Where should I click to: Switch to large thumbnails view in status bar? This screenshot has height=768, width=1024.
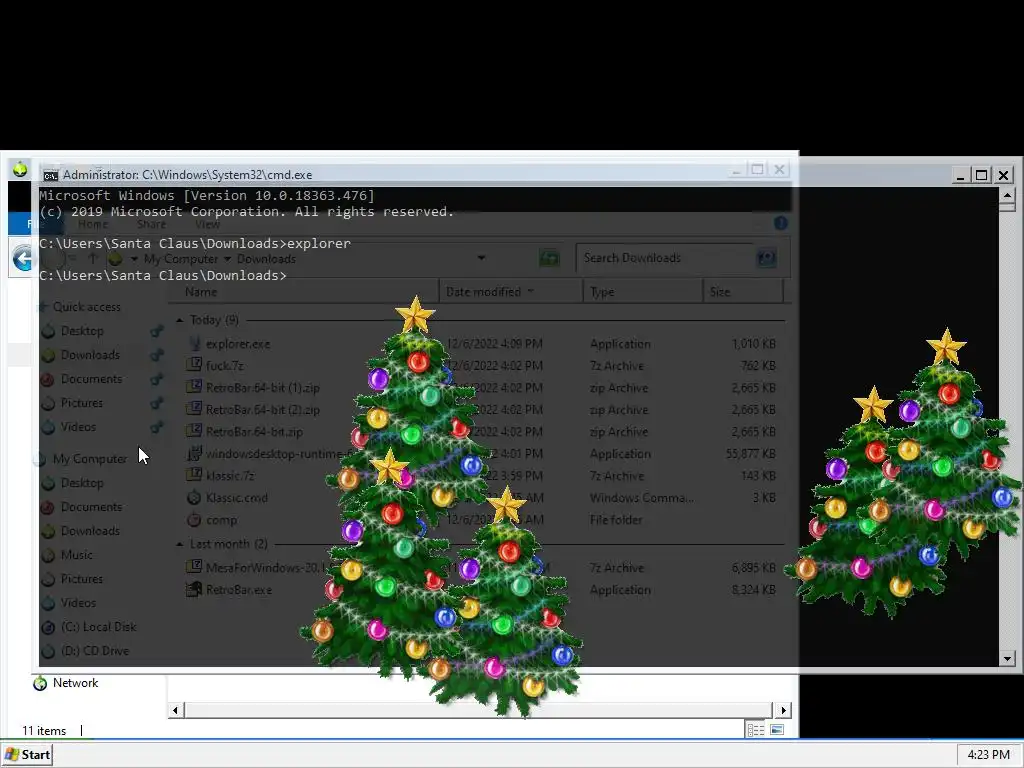pyautogui.click(x=777, y=730)
